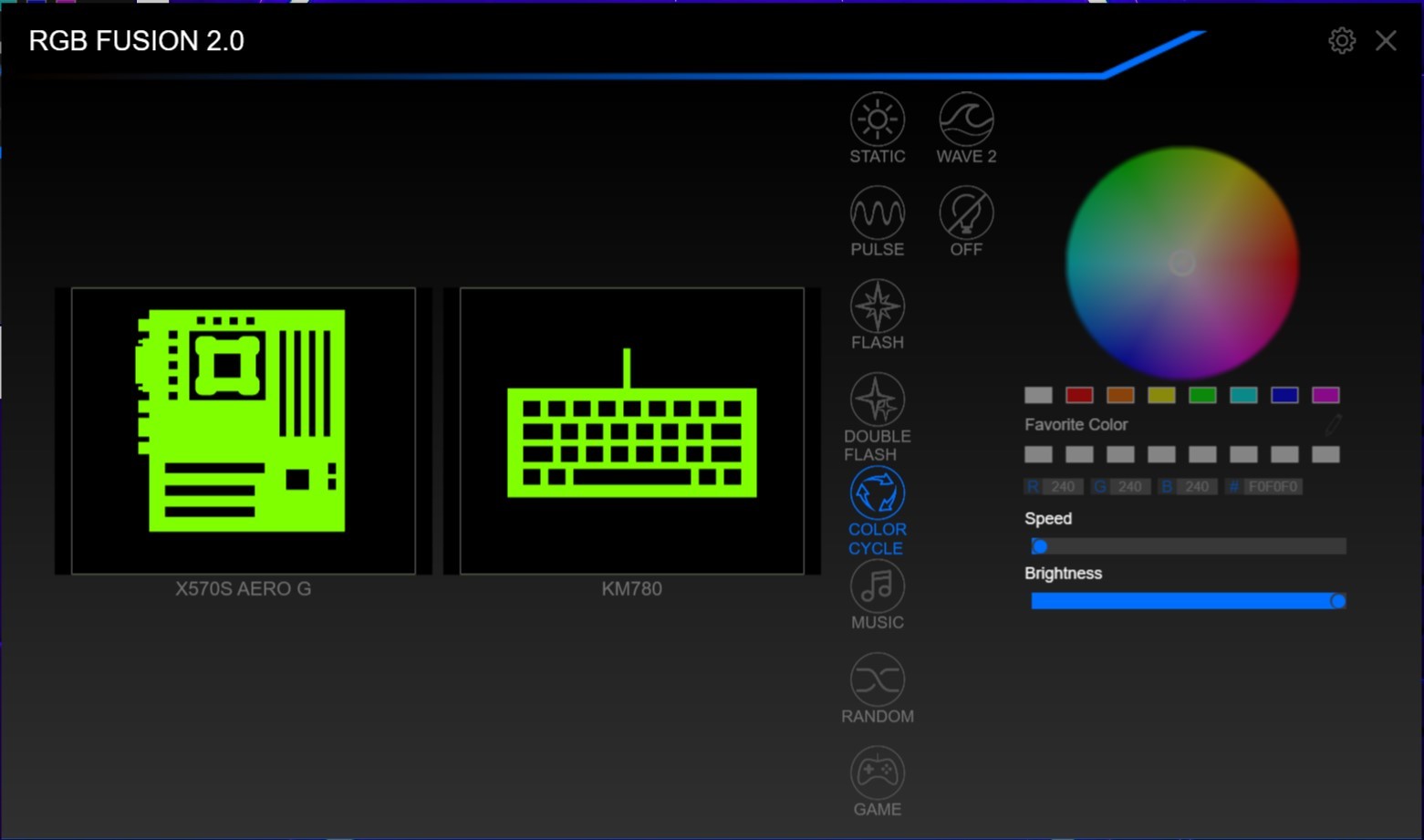The width and height of the screenshot is (1424, 840).
Task: Click the G value field
Action: coord(1130,487)
